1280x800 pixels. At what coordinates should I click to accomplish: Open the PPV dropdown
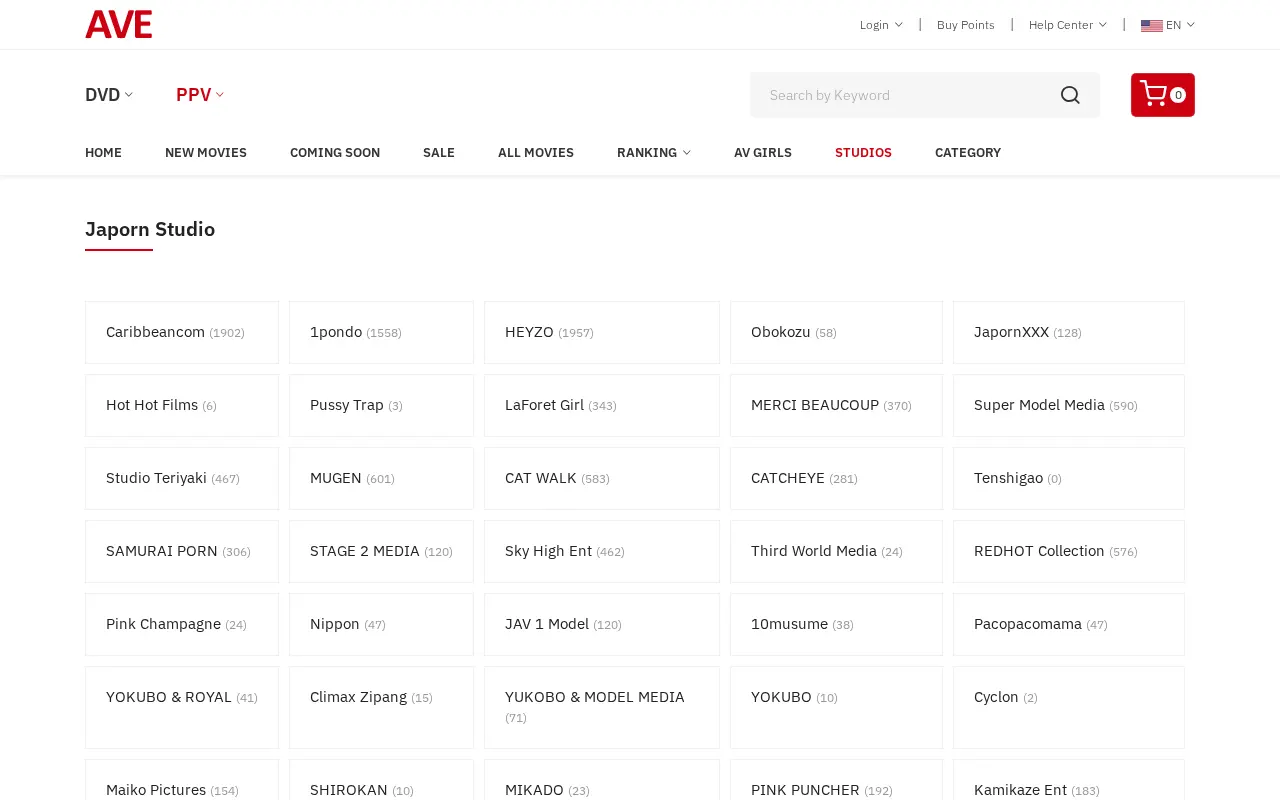pyautogui.click(x=200, y=95)
